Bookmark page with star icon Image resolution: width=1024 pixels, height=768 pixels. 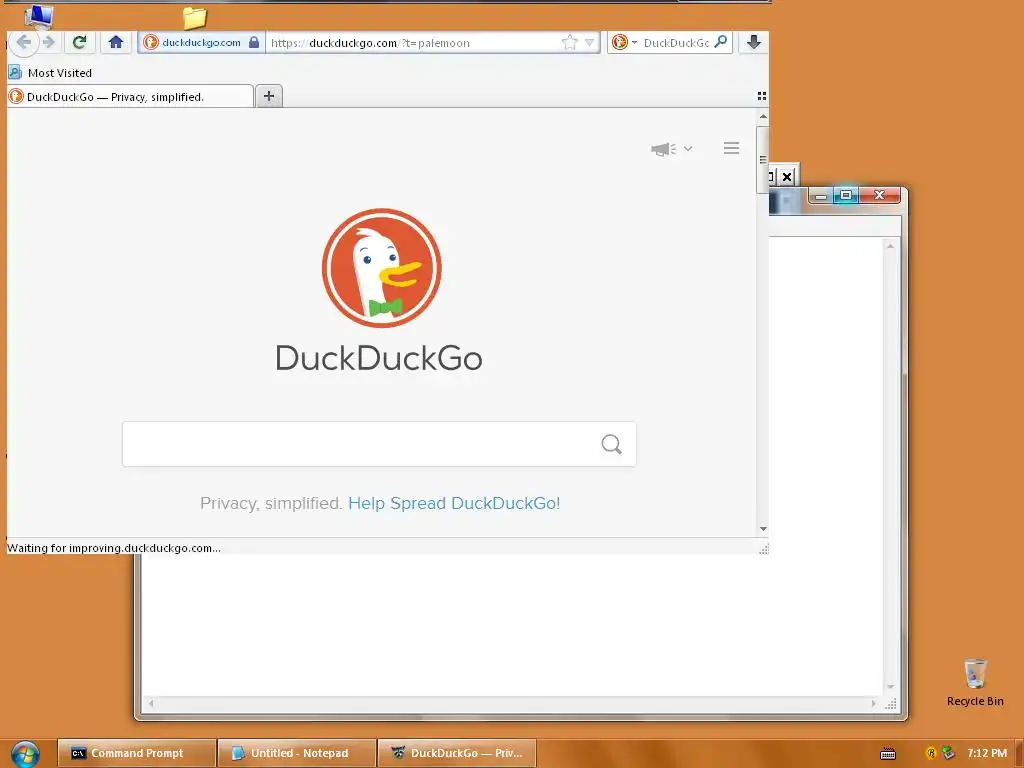coord(569,43)
